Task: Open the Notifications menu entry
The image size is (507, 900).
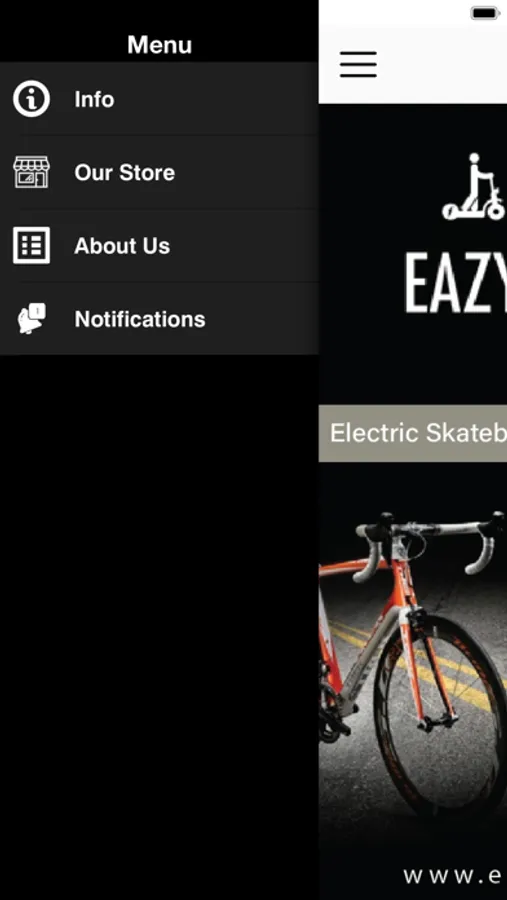Action: coord(160,319)
